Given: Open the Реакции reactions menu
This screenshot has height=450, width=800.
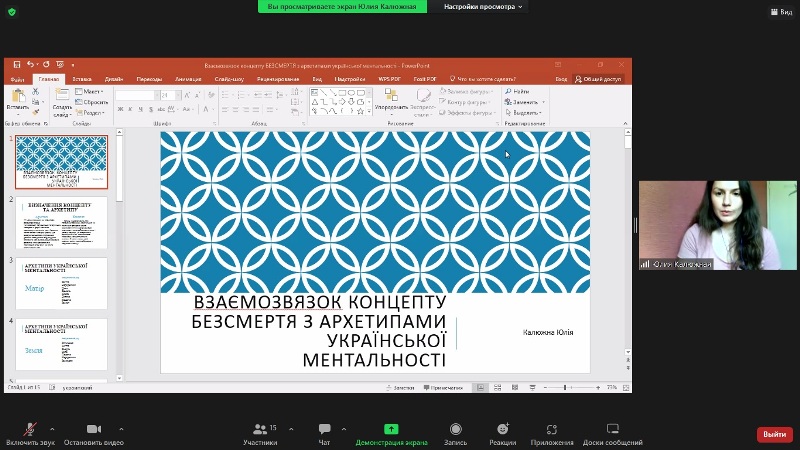Looking at the screenshot, I should point(503,428).
